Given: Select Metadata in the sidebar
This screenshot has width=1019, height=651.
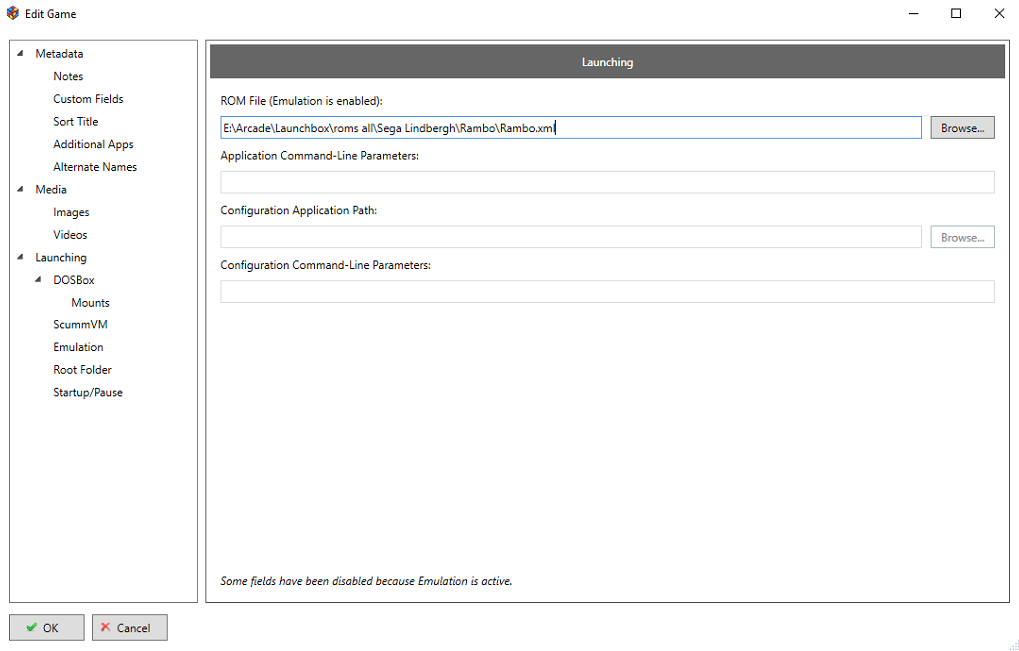Looking at the screenshot, I should tap(59, 54).
